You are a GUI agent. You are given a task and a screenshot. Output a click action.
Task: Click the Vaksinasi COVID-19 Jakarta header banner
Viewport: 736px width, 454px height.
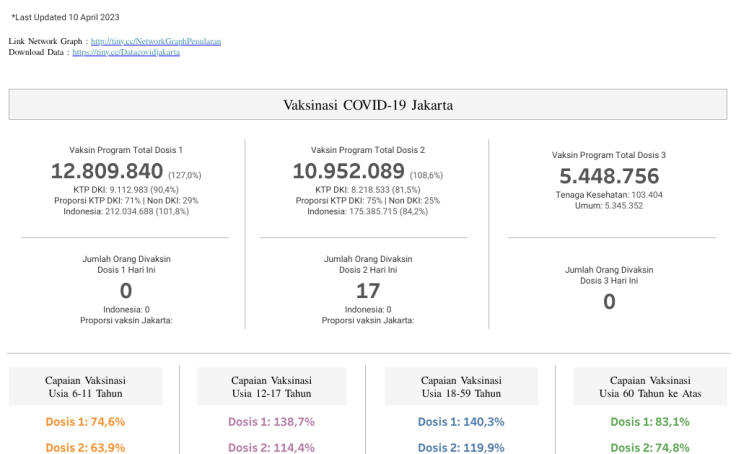coord(368,105)
